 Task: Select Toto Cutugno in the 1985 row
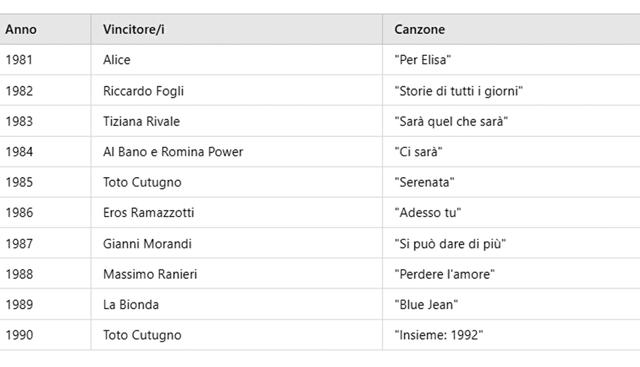tap(237, 182)
